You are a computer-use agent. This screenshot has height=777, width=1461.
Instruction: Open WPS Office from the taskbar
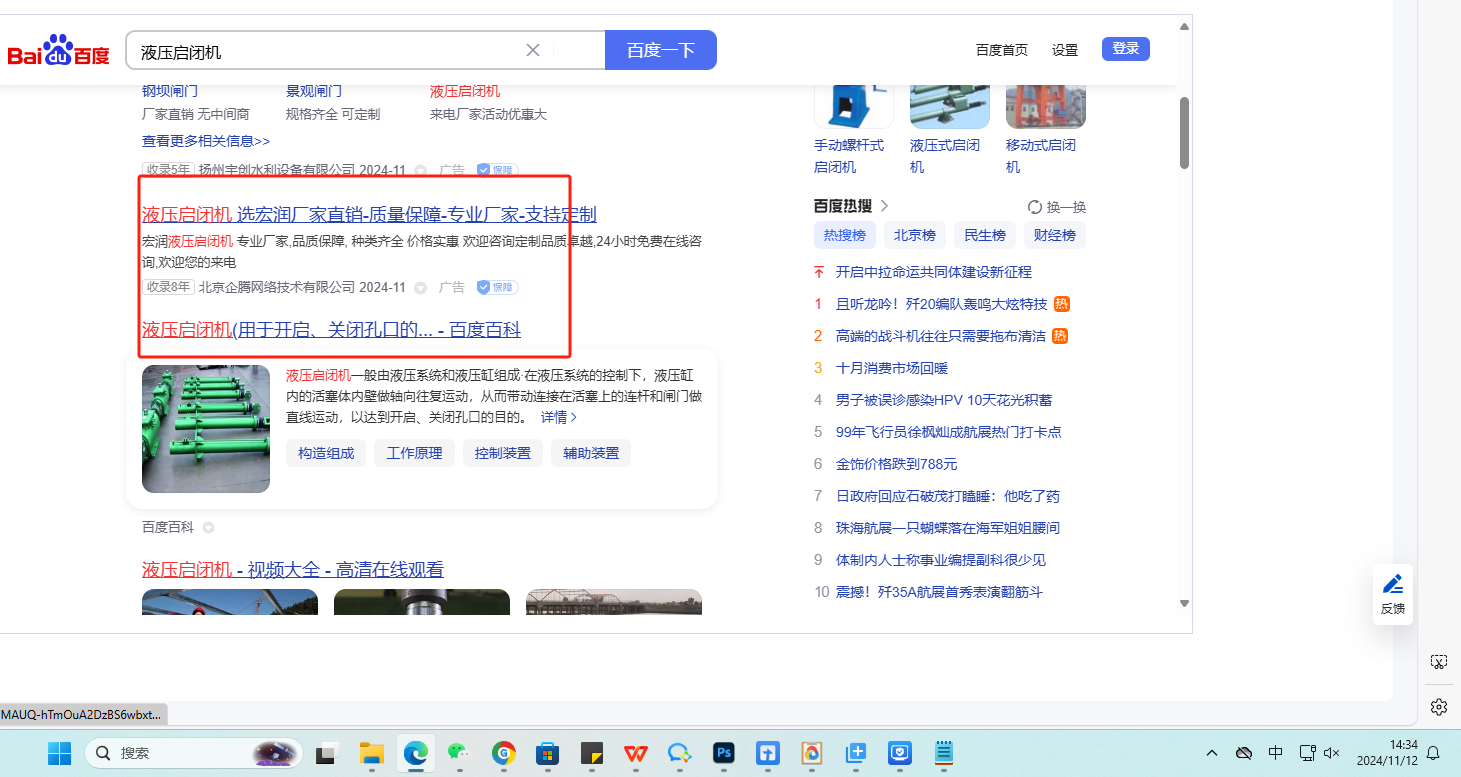click(635, 753)
